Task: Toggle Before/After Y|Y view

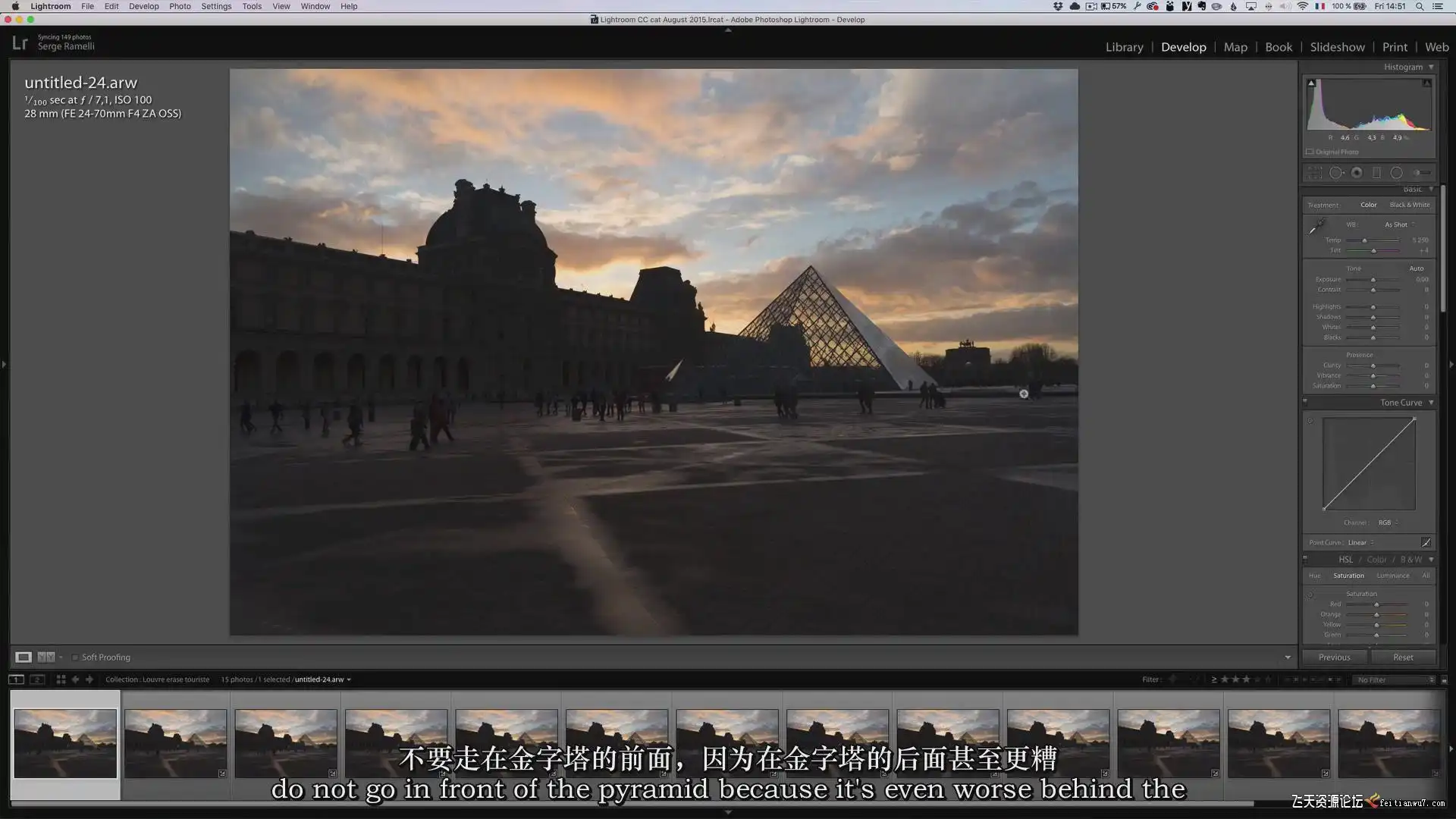Action: (46, 657)
